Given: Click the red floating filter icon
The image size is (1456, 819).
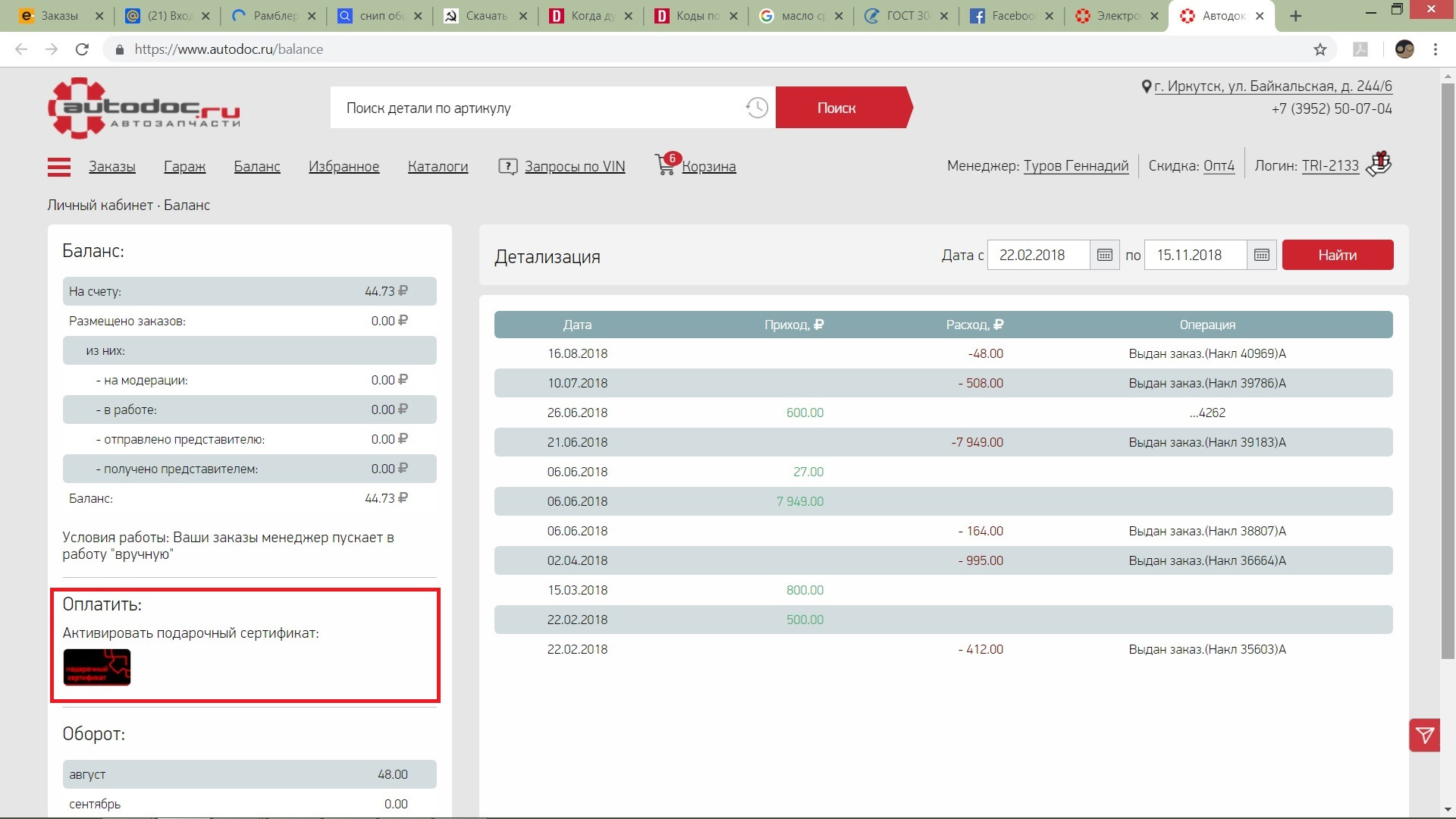Looking at the screenshot, I should pyautogui.click(x=1424, y=735).
